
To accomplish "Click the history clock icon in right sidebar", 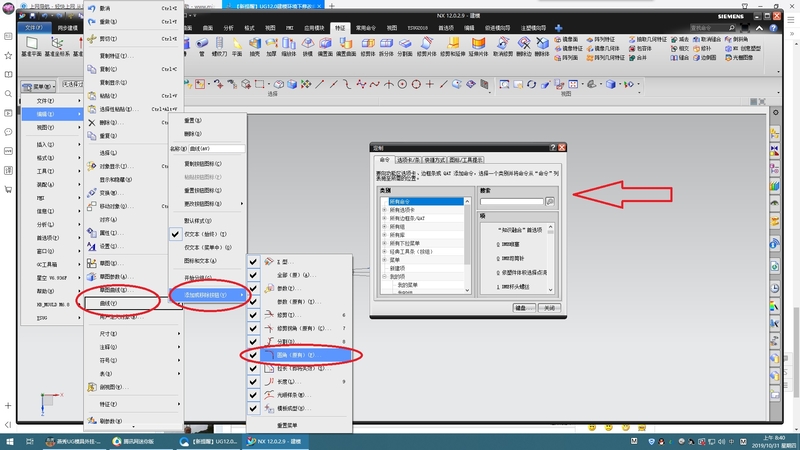I will [774, 288].
